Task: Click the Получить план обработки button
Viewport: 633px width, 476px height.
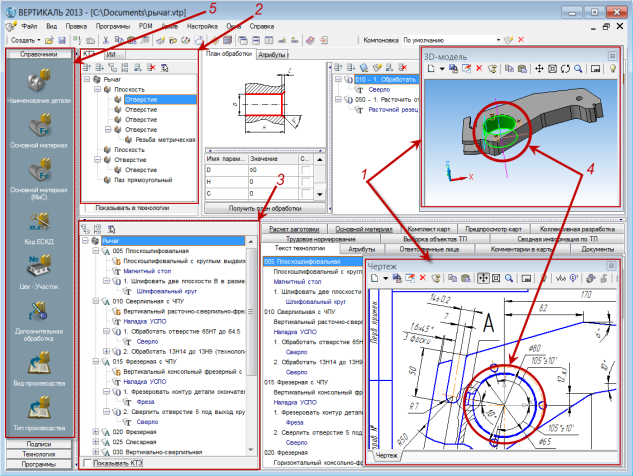Action: tap(262, 207)
